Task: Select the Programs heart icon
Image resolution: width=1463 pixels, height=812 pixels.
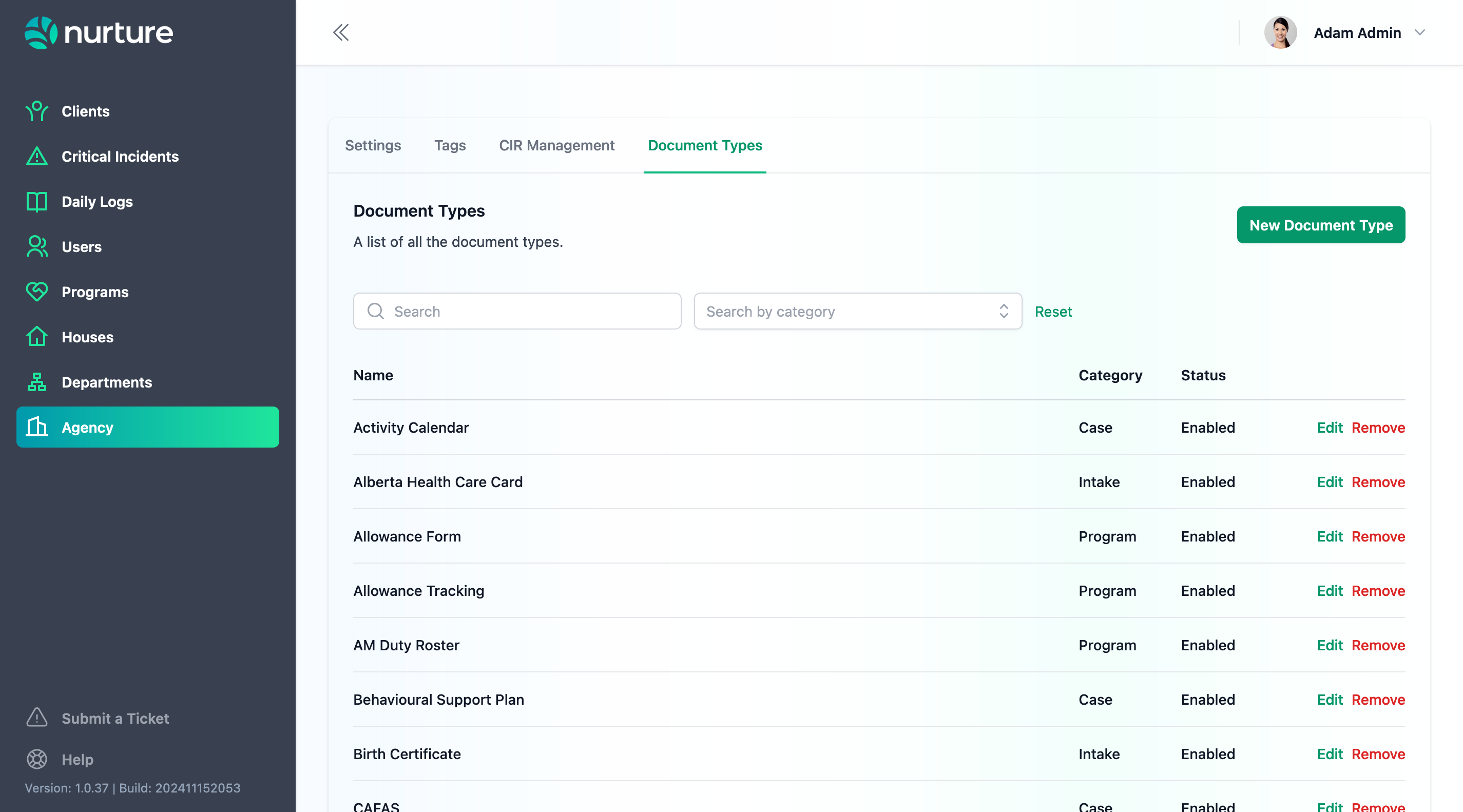Action: click(37, 292)
